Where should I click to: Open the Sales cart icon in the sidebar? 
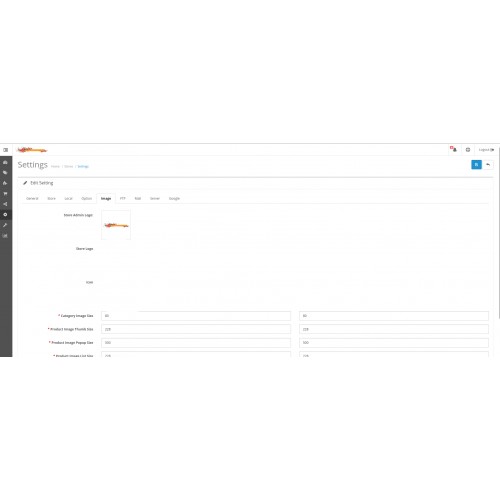click(x=5, y=194)
